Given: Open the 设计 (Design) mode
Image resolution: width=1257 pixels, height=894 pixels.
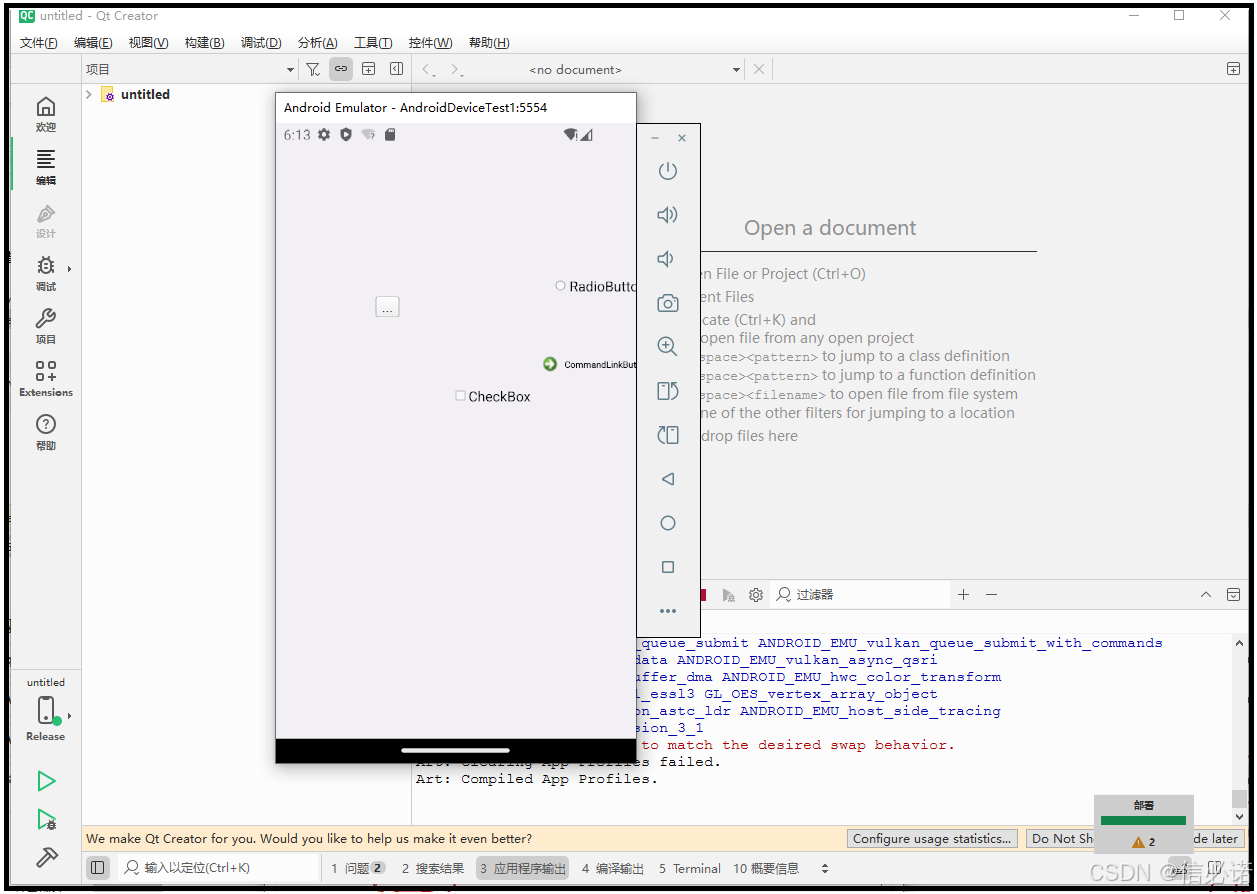Looking at the screenshot, I should point(46,220).
